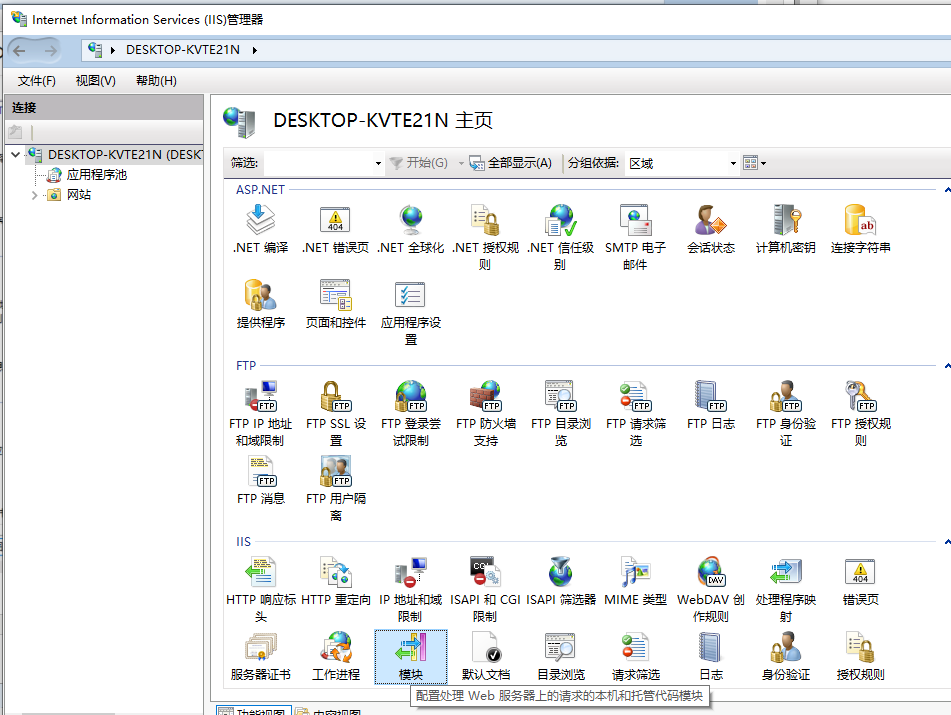
Task: Open 默认文档 feature
Action: pos(485,656)
